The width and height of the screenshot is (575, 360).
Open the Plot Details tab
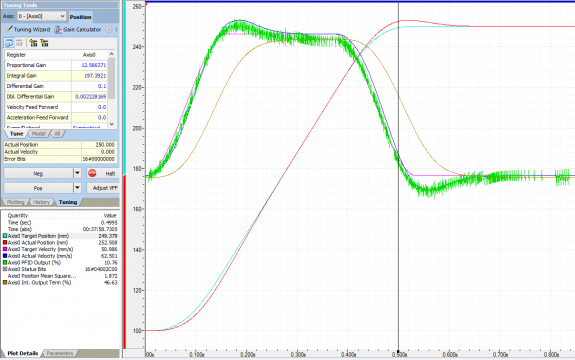pos(22,353)
